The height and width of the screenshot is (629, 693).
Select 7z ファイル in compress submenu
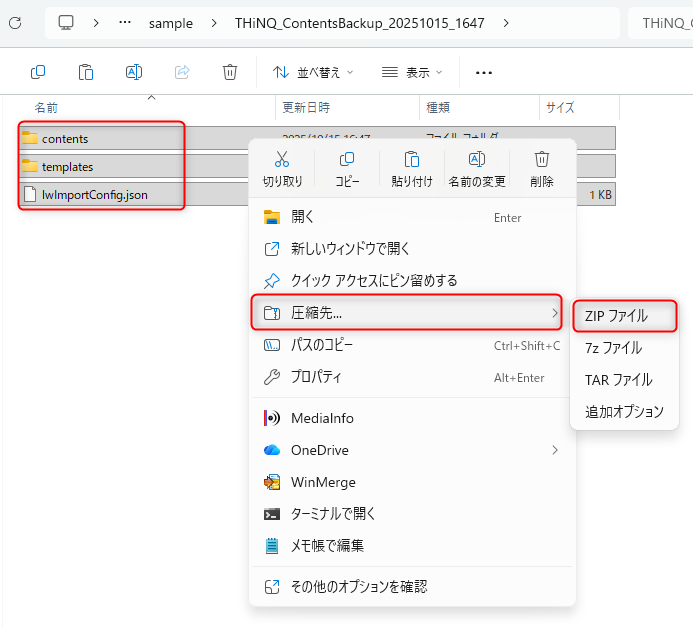pyautogui.click(x=624, y=348)
